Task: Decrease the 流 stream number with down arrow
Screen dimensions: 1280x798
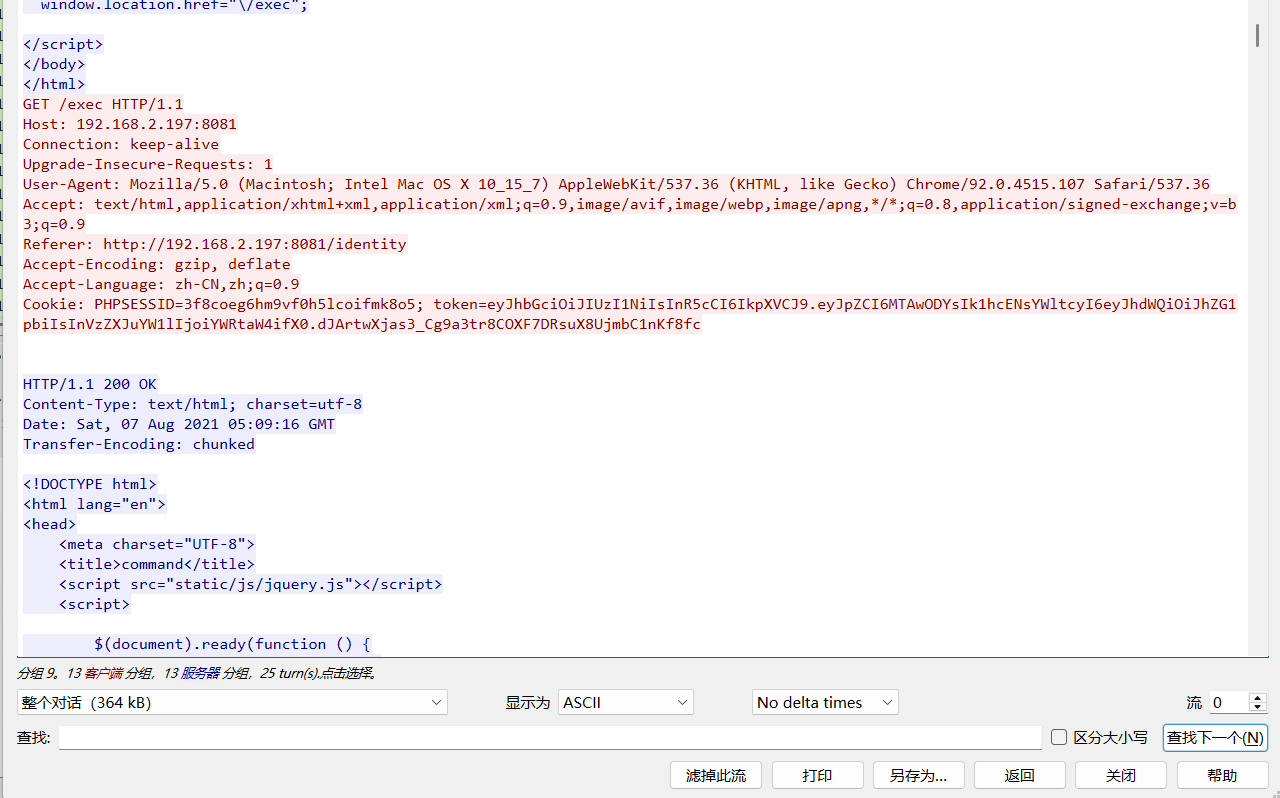Action: point(1258,708)
